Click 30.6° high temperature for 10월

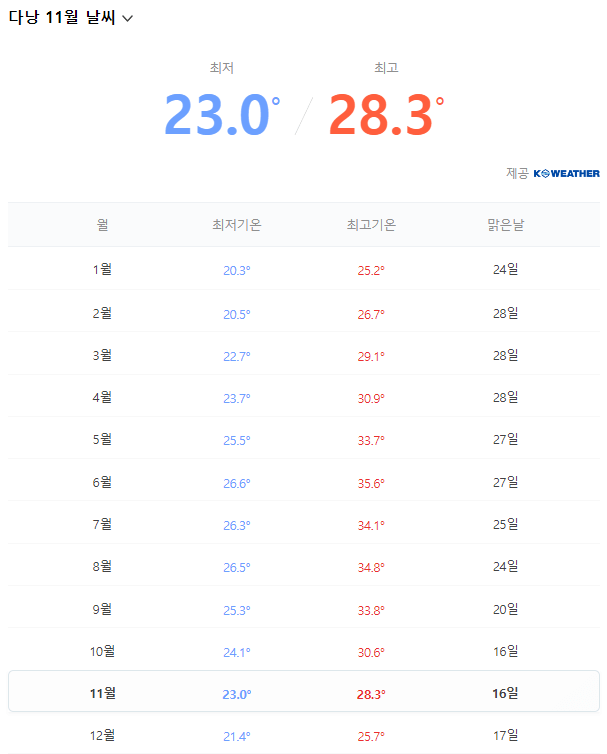point(371,653)
